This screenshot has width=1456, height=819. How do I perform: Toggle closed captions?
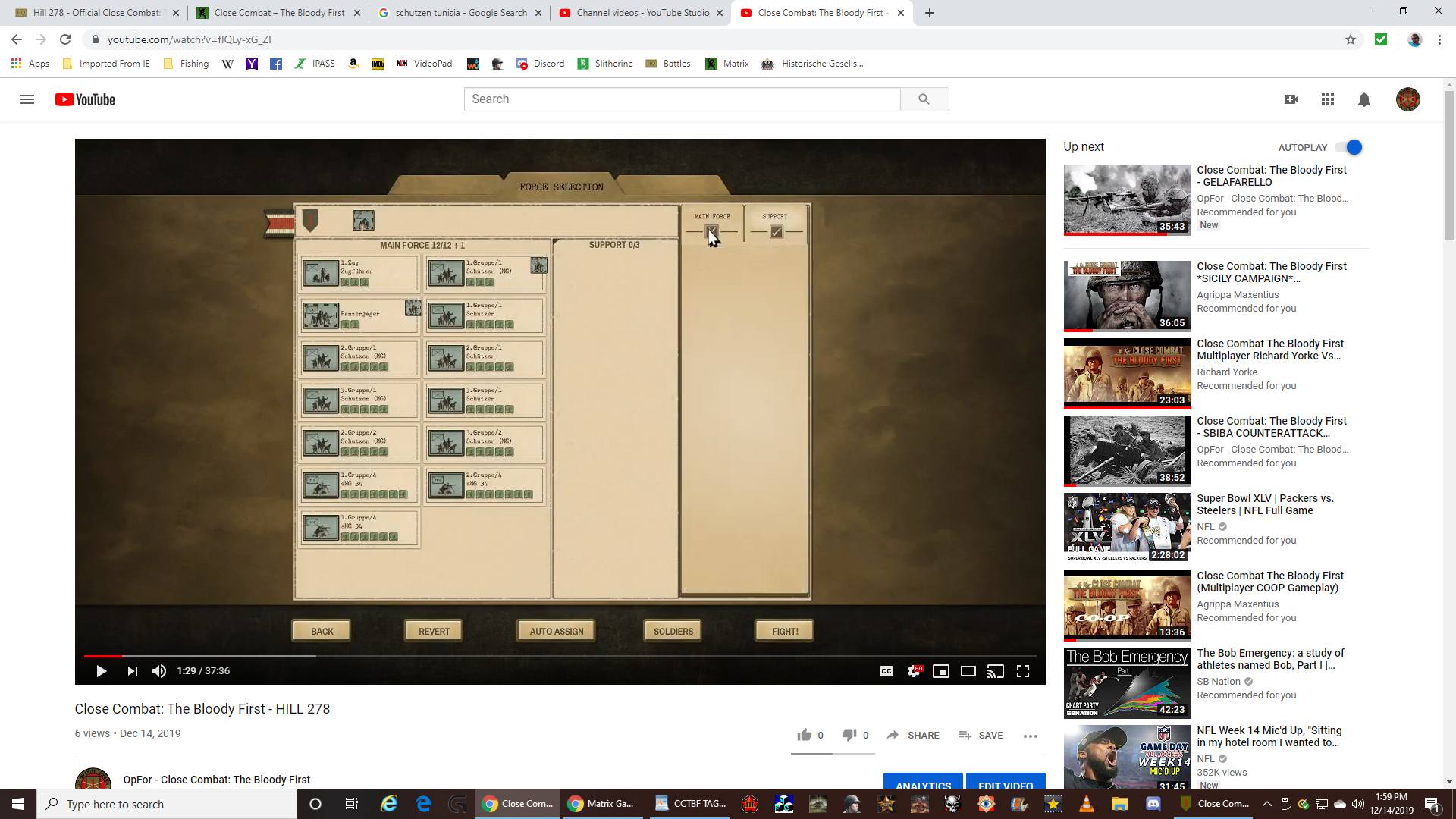coord(886,671)
